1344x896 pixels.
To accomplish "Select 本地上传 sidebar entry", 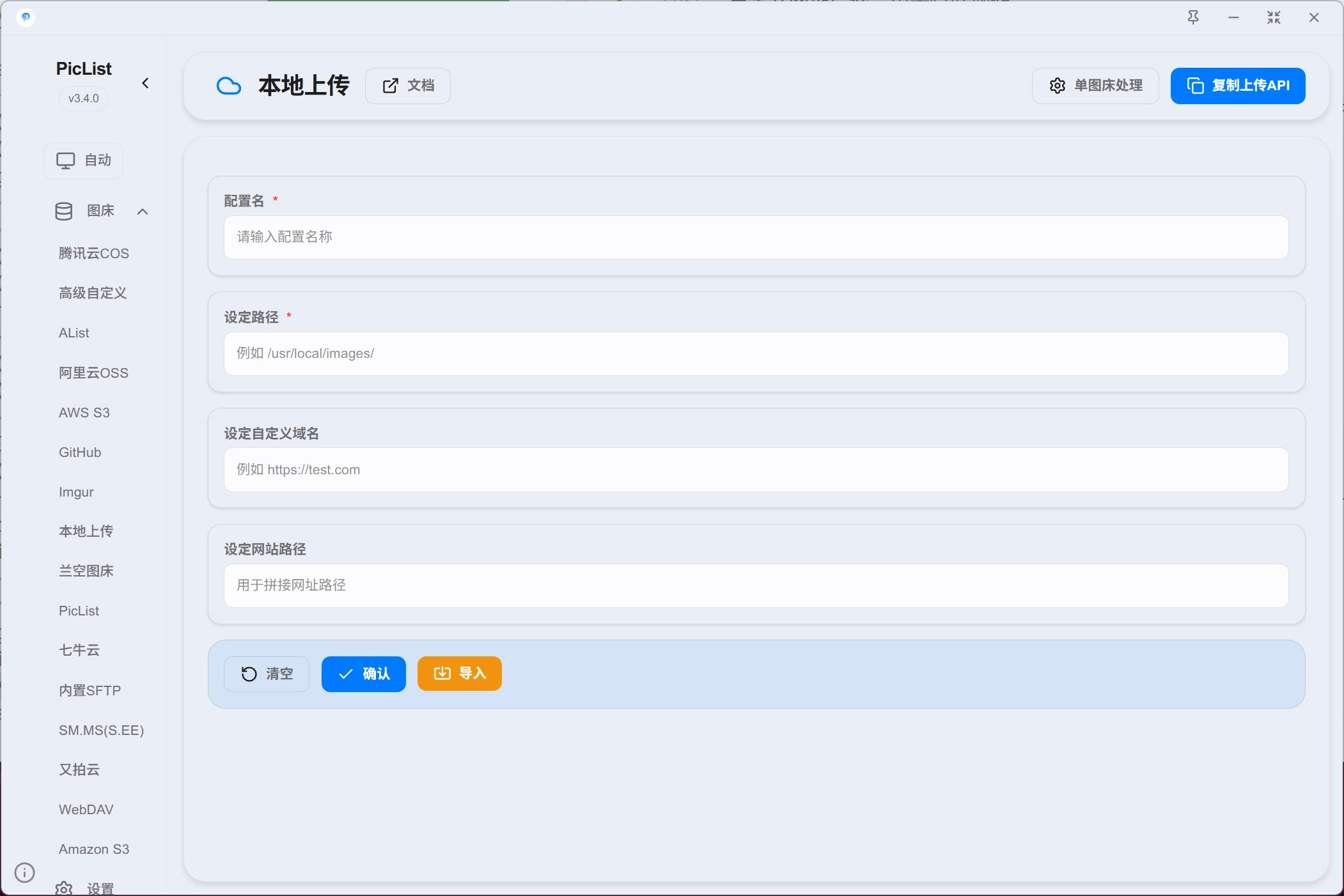I will click(x=86, y=532).
